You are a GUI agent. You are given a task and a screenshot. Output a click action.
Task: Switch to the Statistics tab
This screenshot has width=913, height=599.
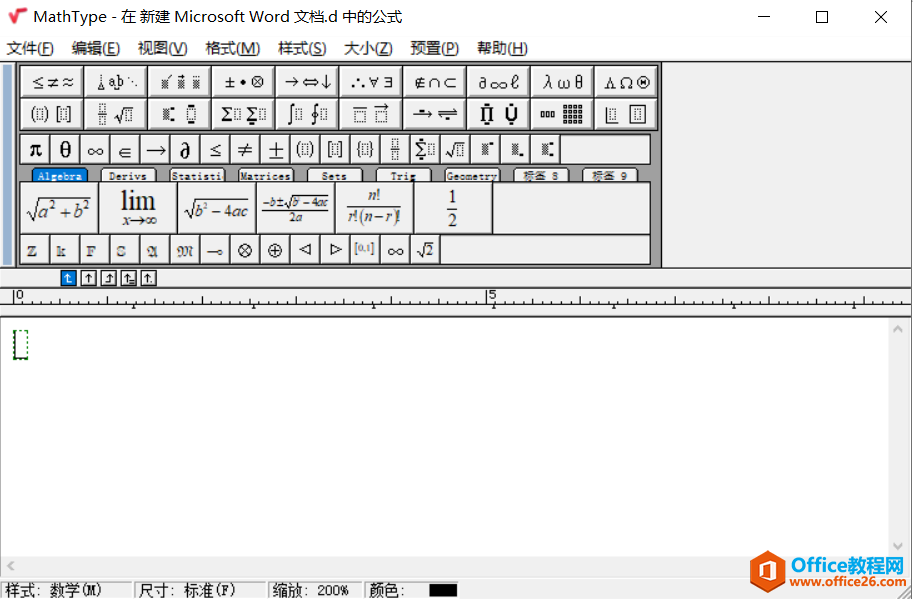tap(197, 175)
